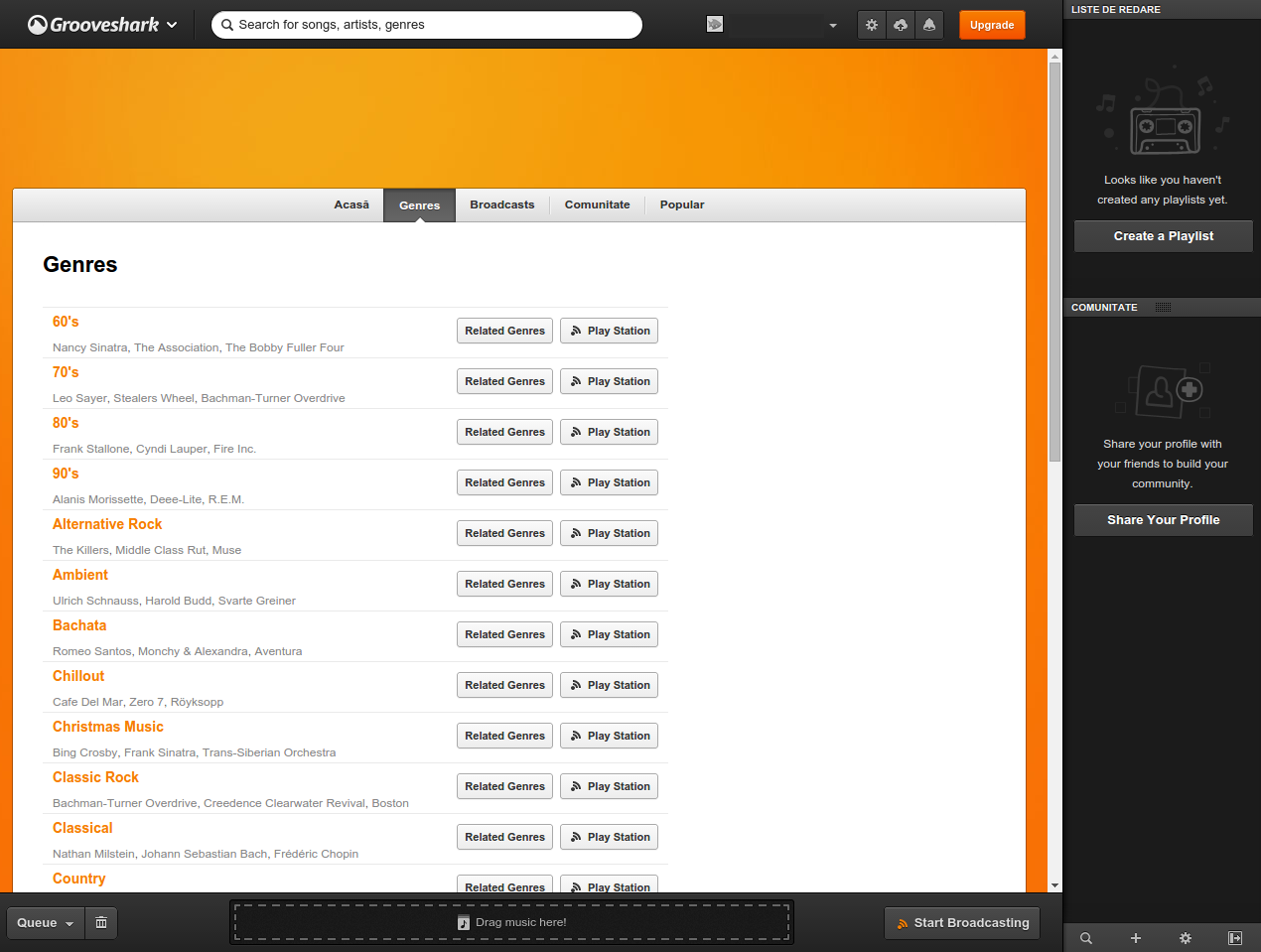Click the Drag music here area
1261x952 pixels.
click(x=511, y=922)
